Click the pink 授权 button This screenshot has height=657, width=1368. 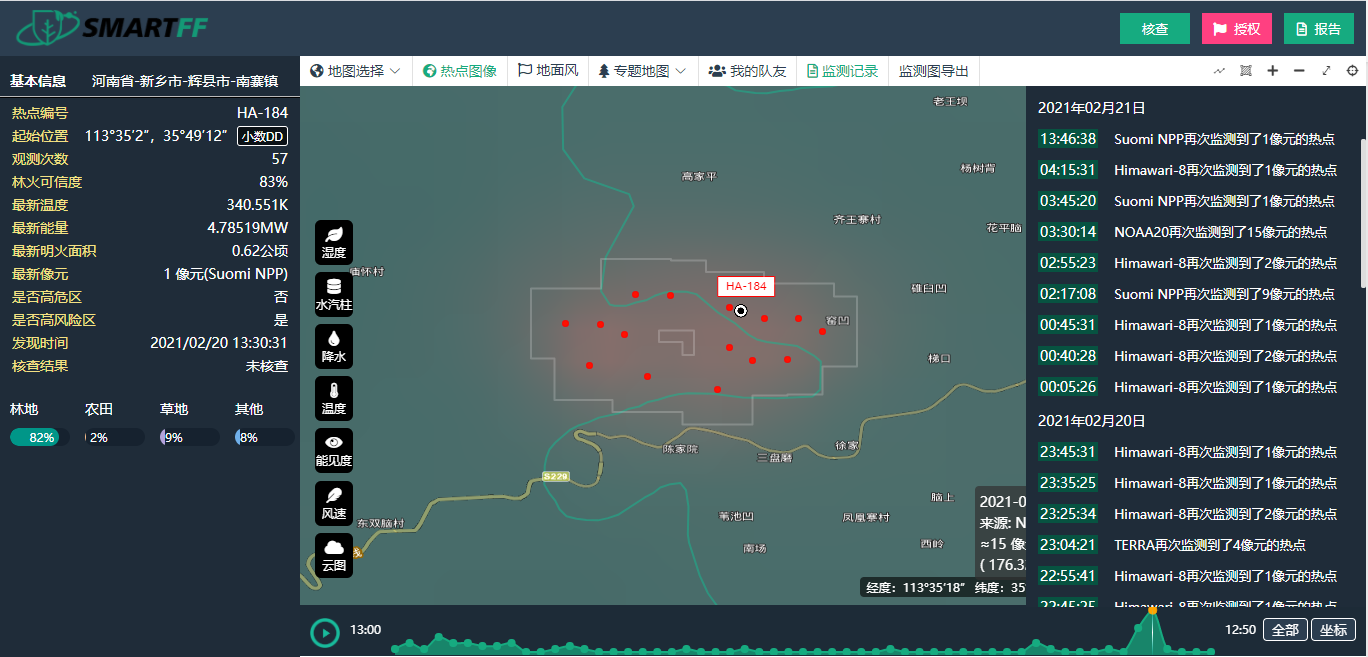pos(1237,29)
